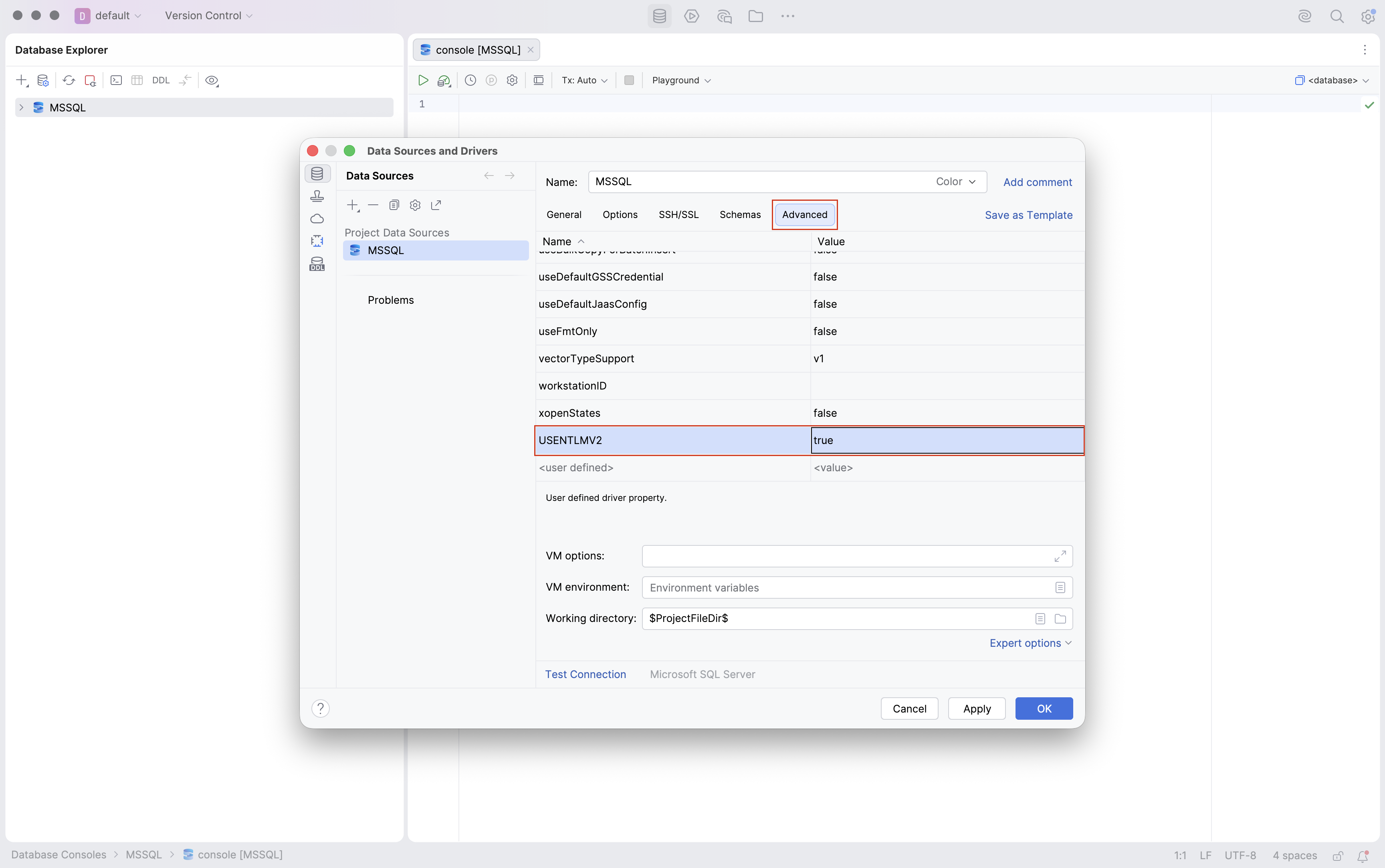Open the Version Control dropdown
This screenshot has width=1385, height=868.
tap(208, 16)
